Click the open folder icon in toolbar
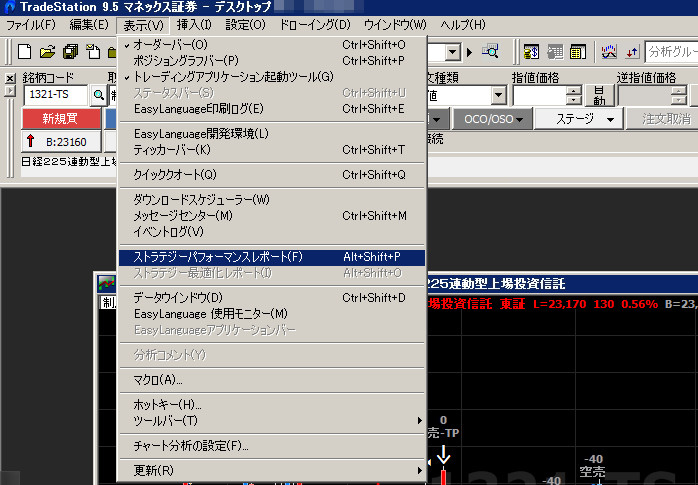698x485 pixels. (x=48, y=52)
